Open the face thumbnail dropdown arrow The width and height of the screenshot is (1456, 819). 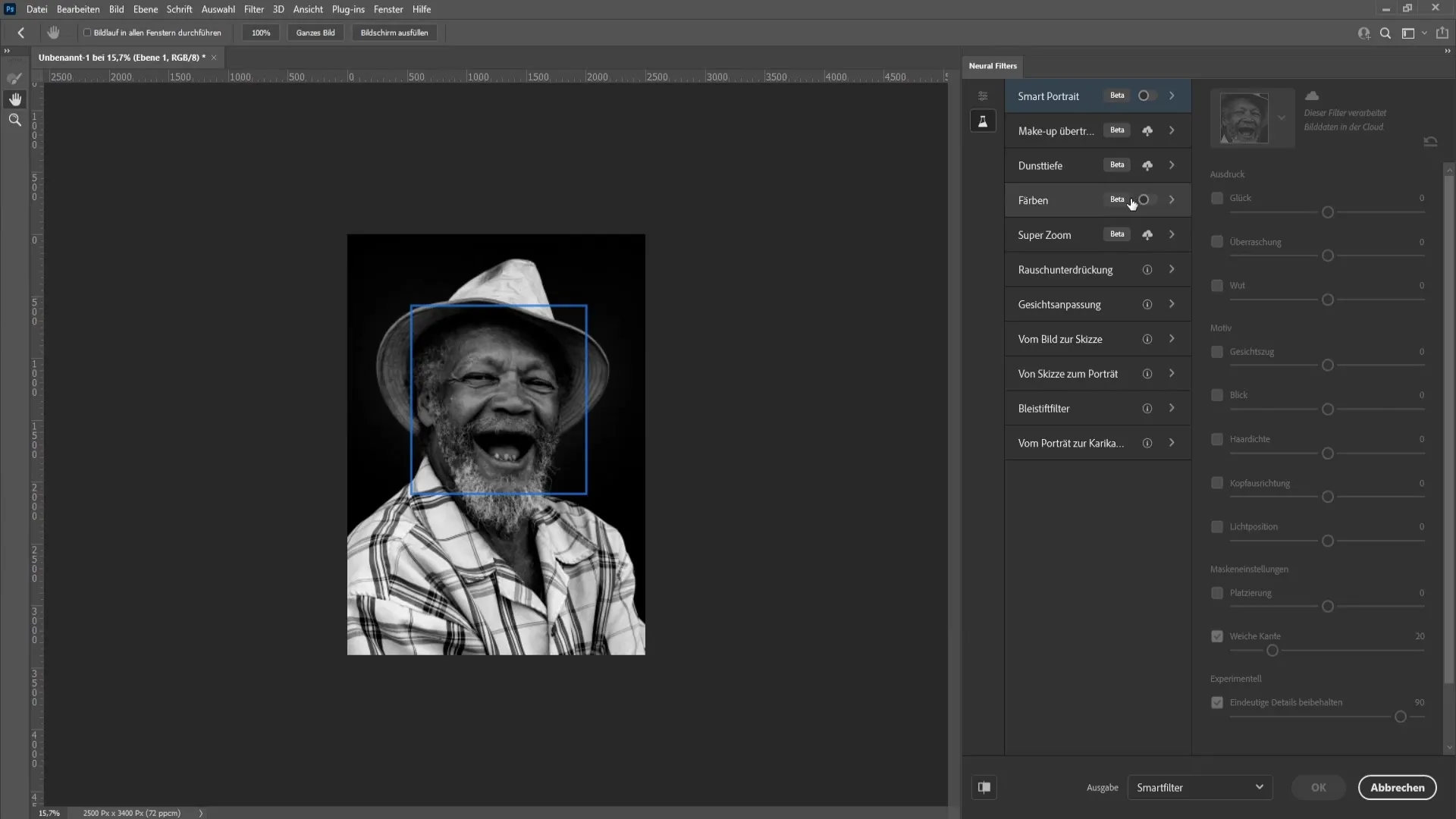1282,118
